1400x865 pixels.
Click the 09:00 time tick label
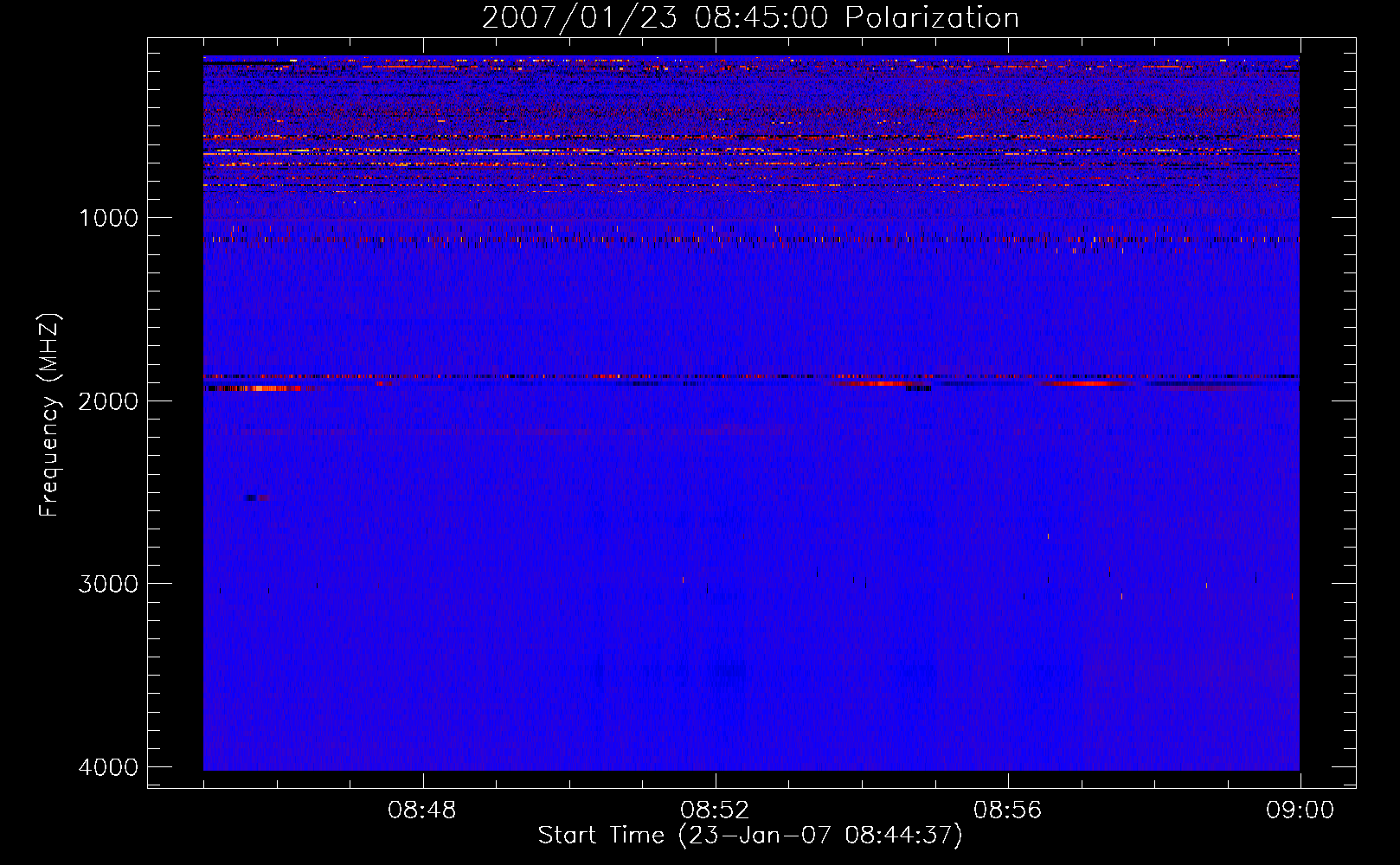point(1300,811)
